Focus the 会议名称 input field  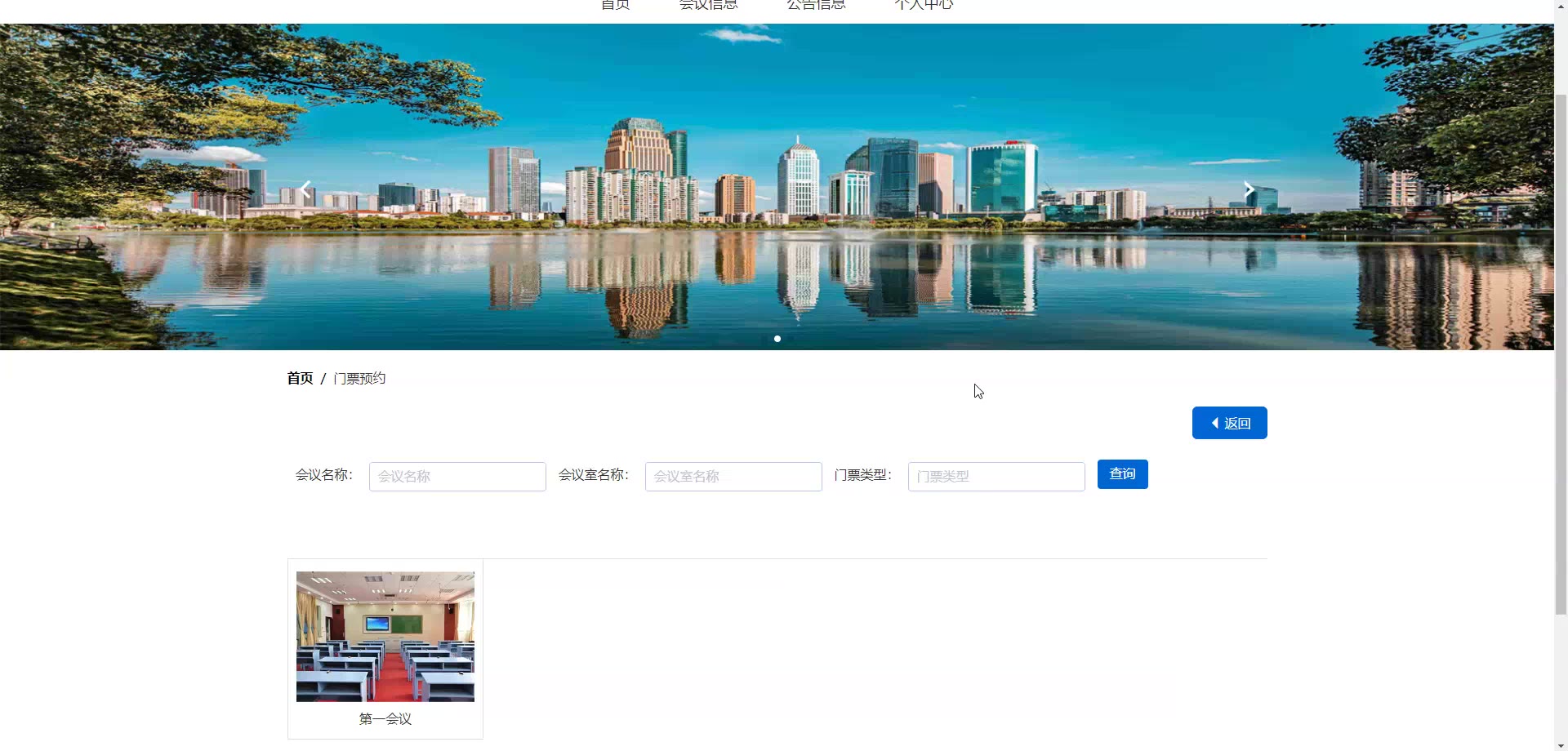click(457, 477)
